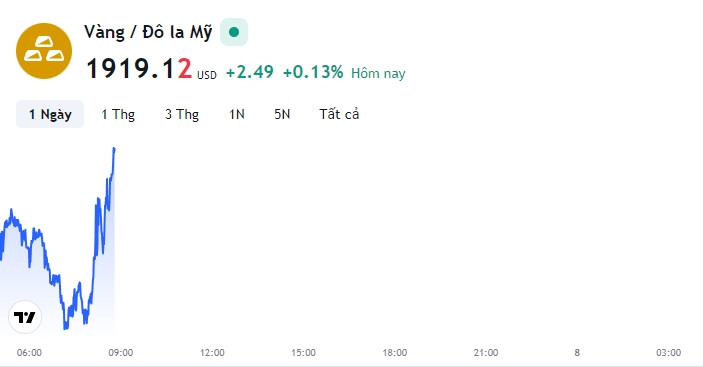Click the 1919.12 price value
Screen dimensions: 703x367
[x=139, y=69]
